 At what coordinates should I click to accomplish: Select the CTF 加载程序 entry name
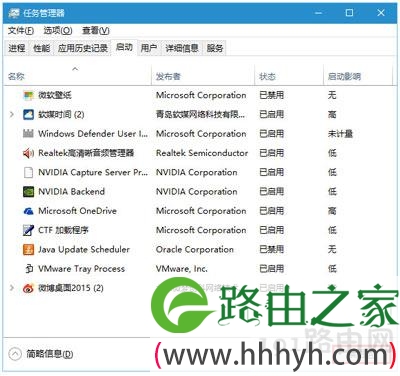tap(63, 230)
